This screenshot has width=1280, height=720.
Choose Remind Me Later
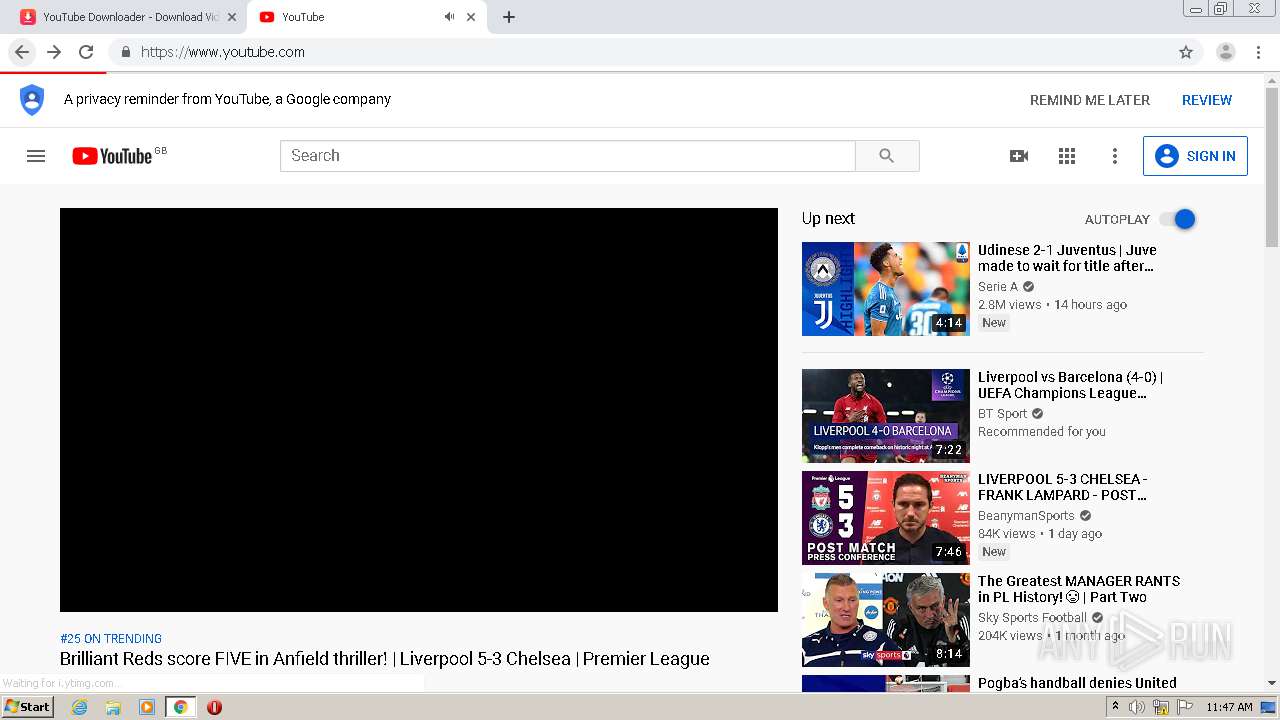click(1090, 100)
